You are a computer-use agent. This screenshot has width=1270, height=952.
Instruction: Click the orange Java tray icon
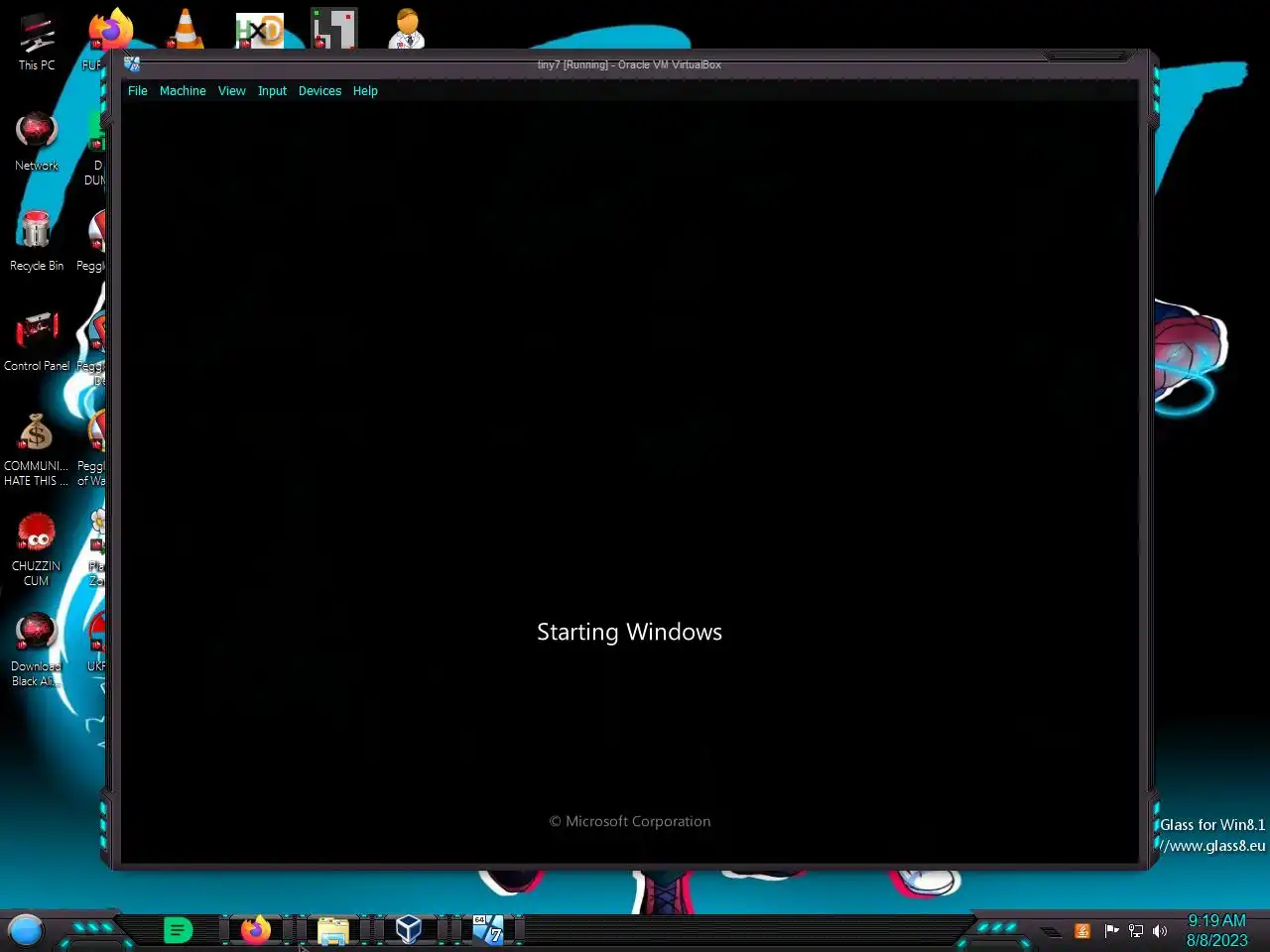click(1082, 930)
